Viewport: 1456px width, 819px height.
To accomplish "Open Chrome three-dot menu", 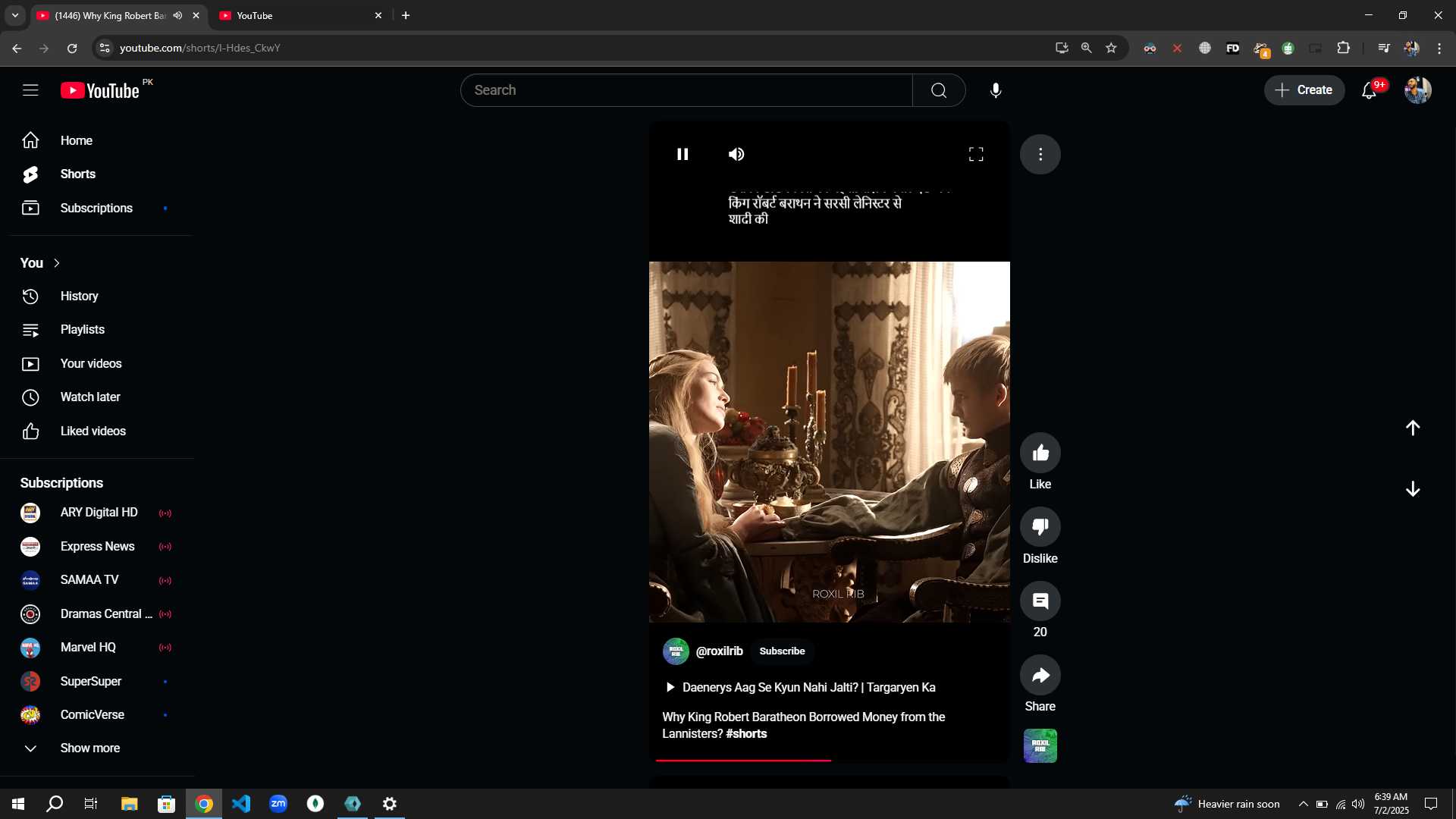I will (x=1439, y=48).
